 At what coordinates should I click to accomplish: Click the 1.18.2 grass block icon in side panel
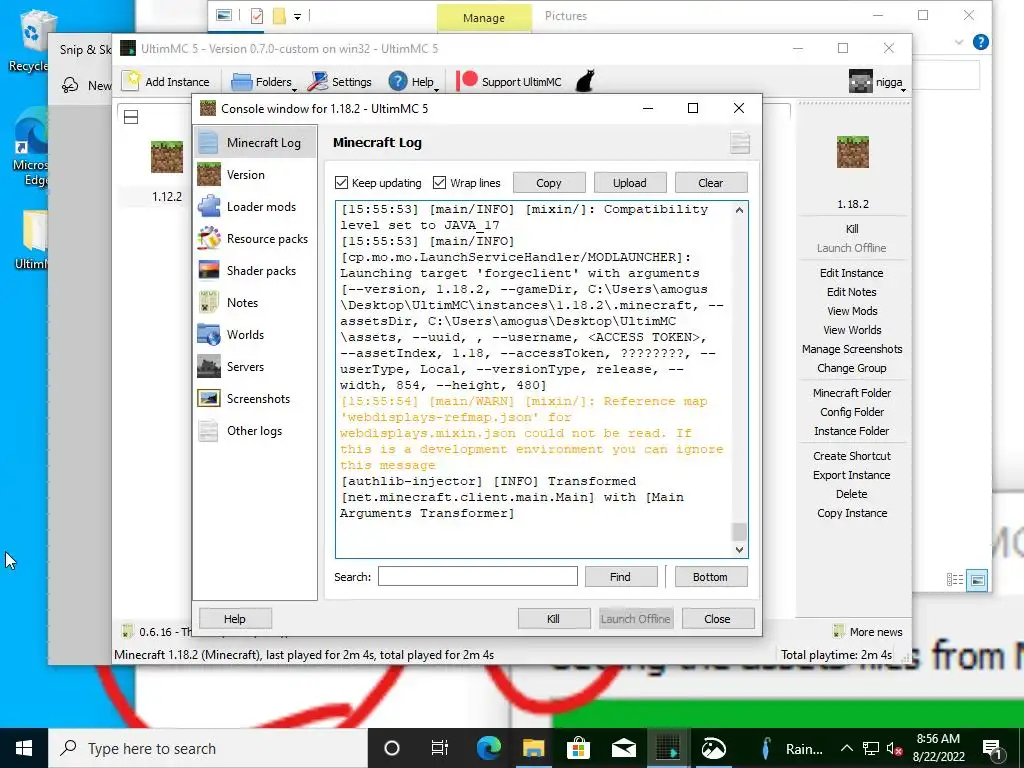[x=853, y=152]
